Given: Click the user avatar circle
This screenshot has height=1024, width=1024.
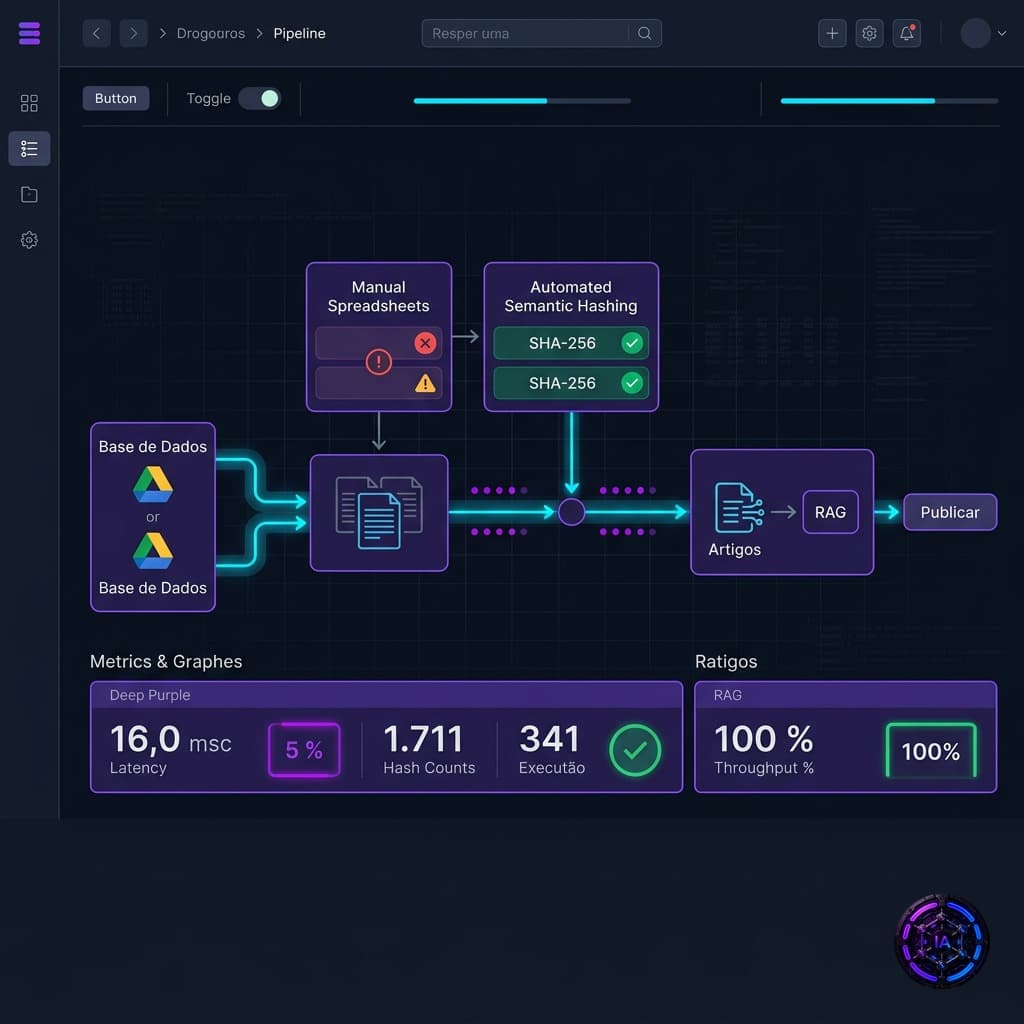Looking at the screenshot, I should point(976,33).
